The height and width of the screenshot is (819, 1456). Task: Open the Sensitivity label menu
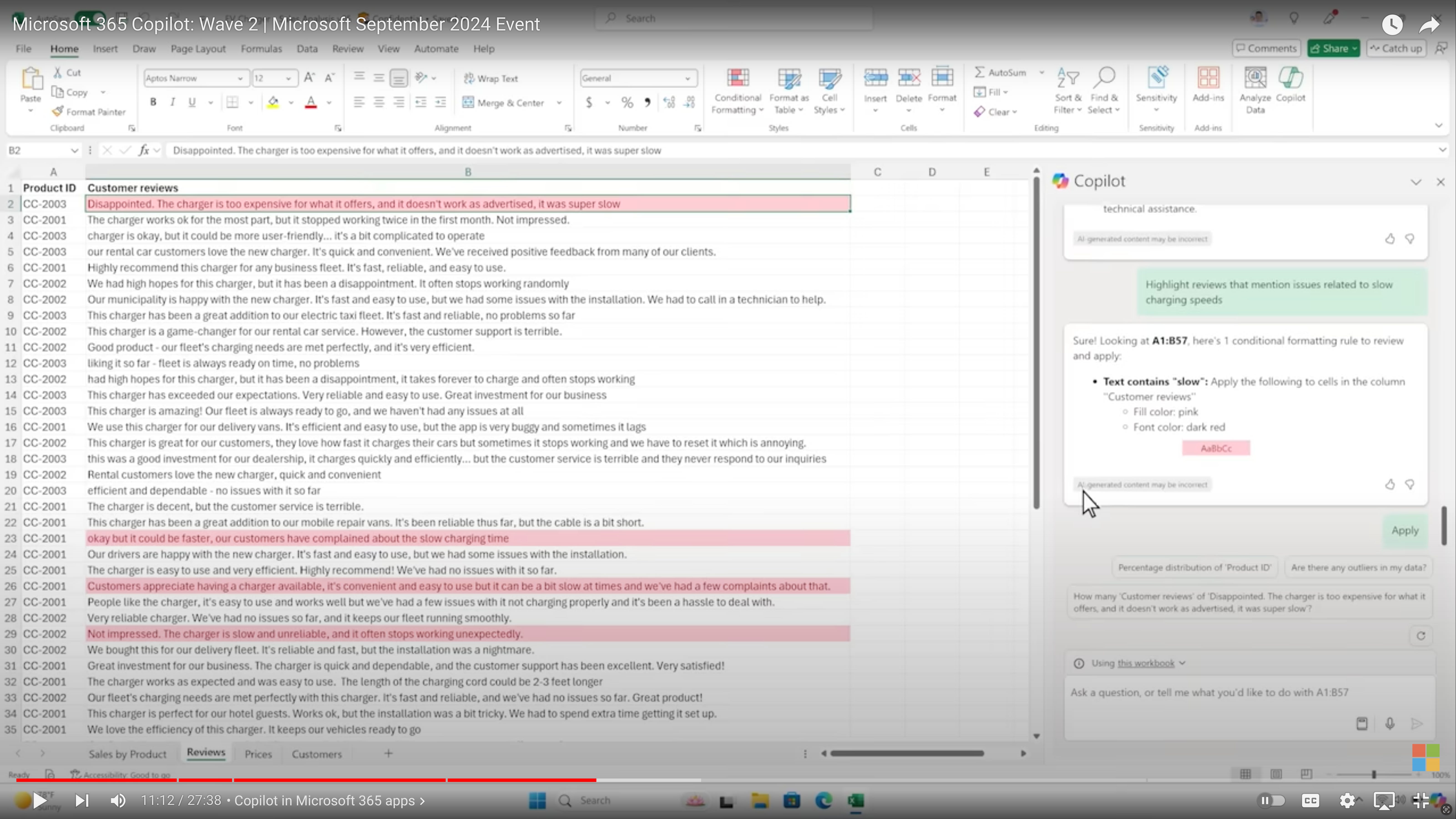click(1156, 89)
